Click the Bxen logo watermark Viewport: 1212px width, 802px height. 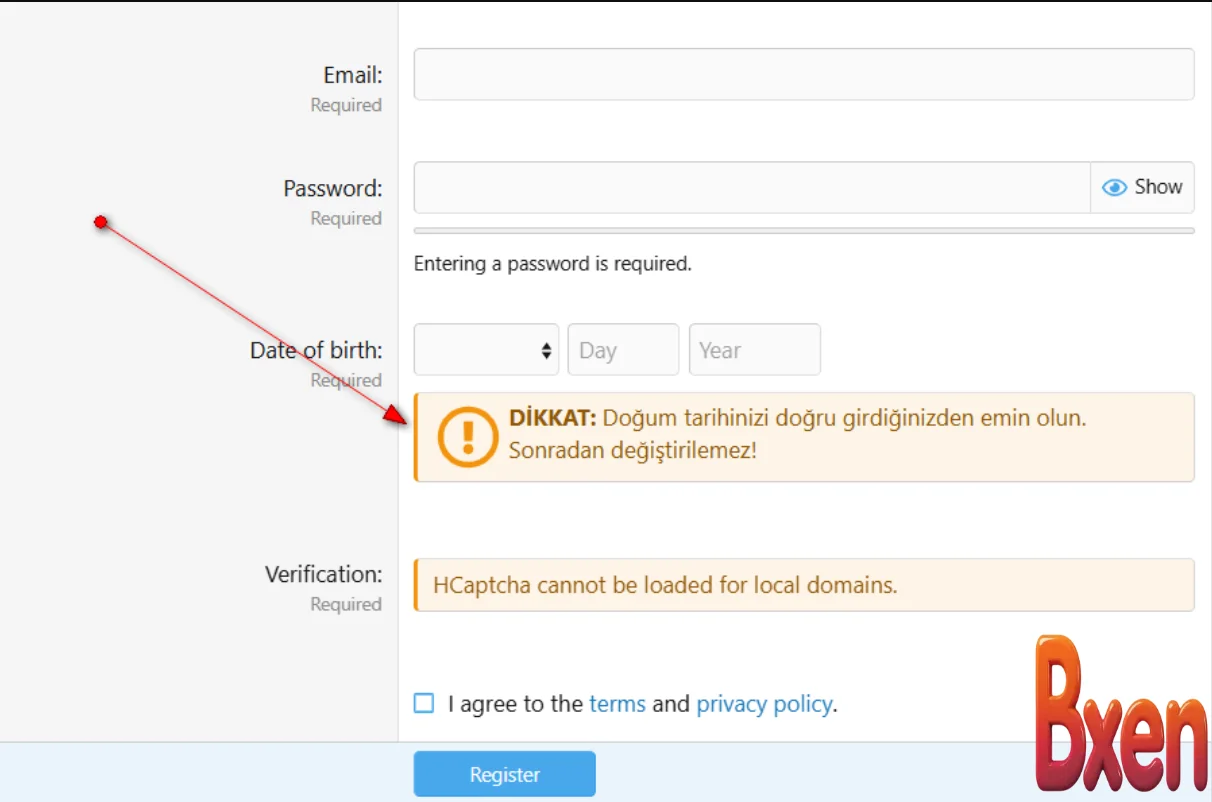coord(1120,716)
